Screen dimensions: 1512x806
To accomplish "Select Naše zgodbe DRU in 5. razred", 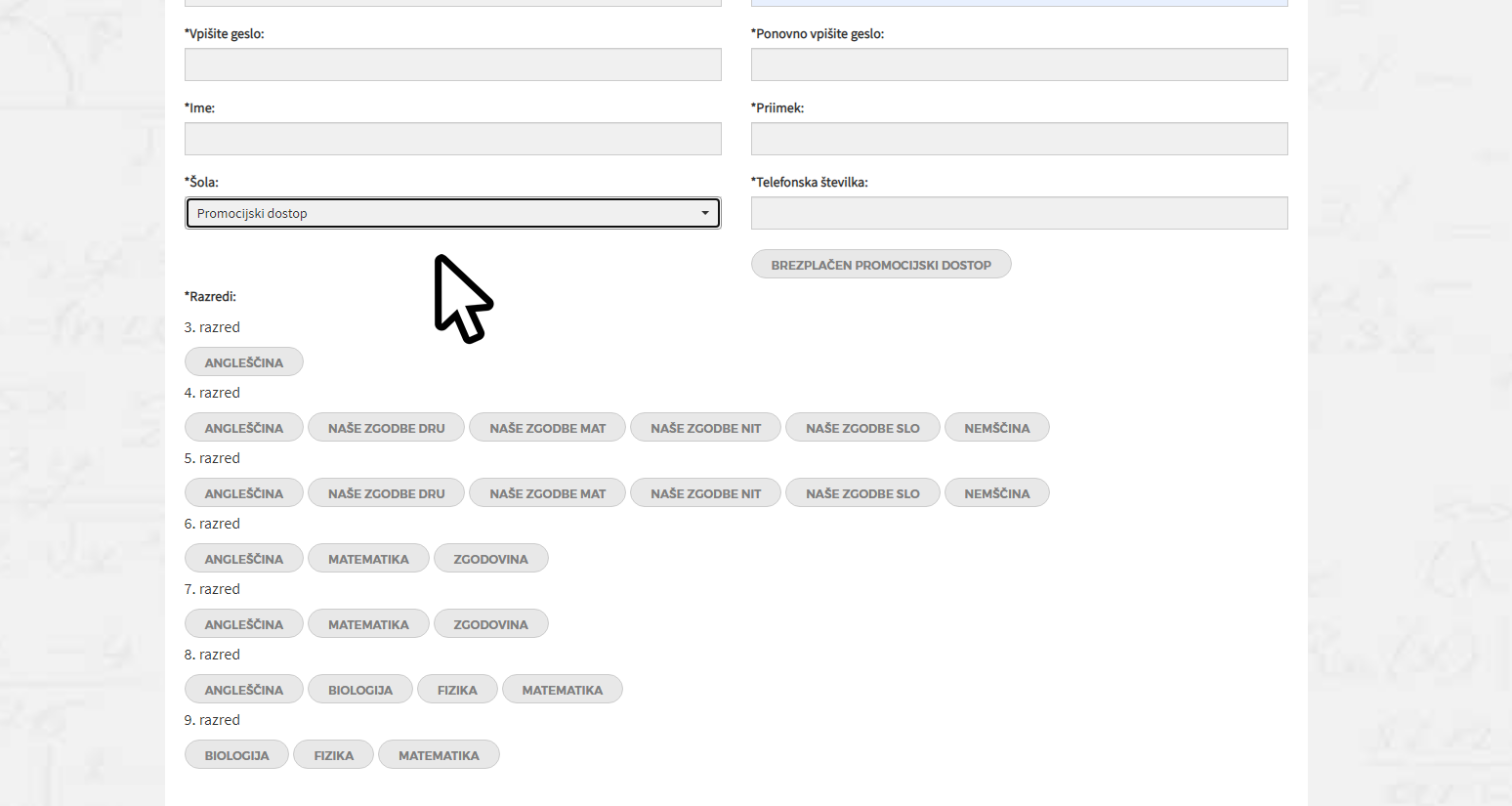I will [386, 493].
